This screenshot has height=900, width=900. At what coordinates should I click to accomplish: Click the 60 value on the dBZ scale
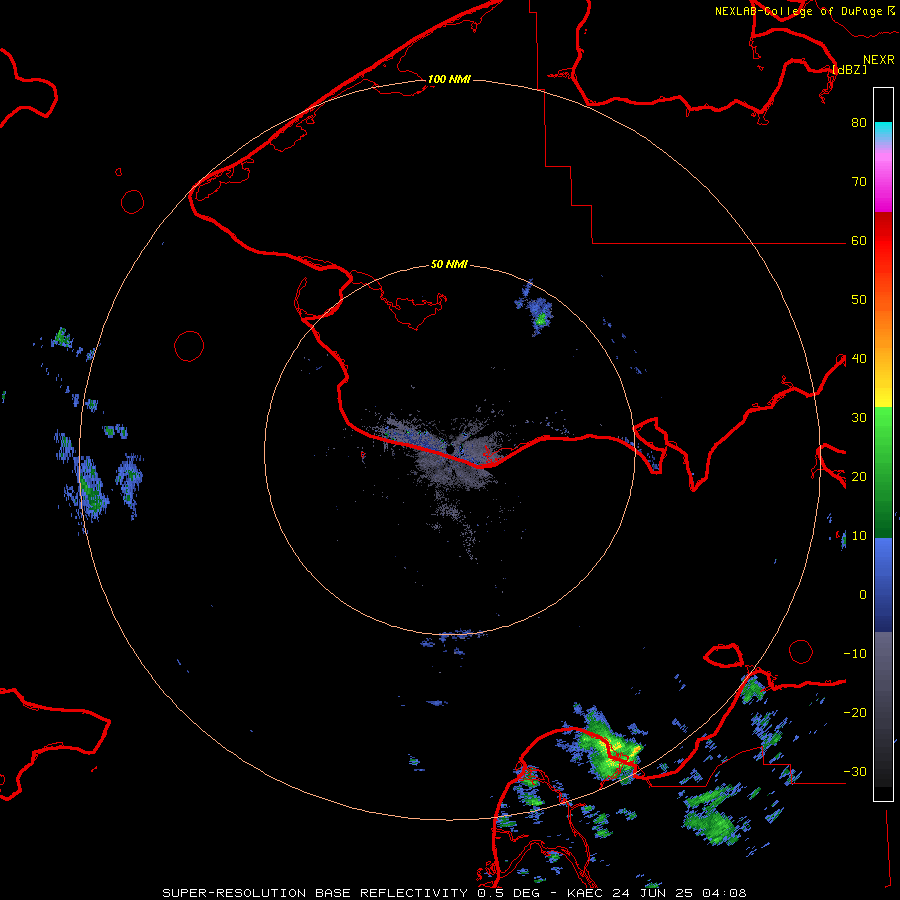pyautogui.click(x=859, y=241)
